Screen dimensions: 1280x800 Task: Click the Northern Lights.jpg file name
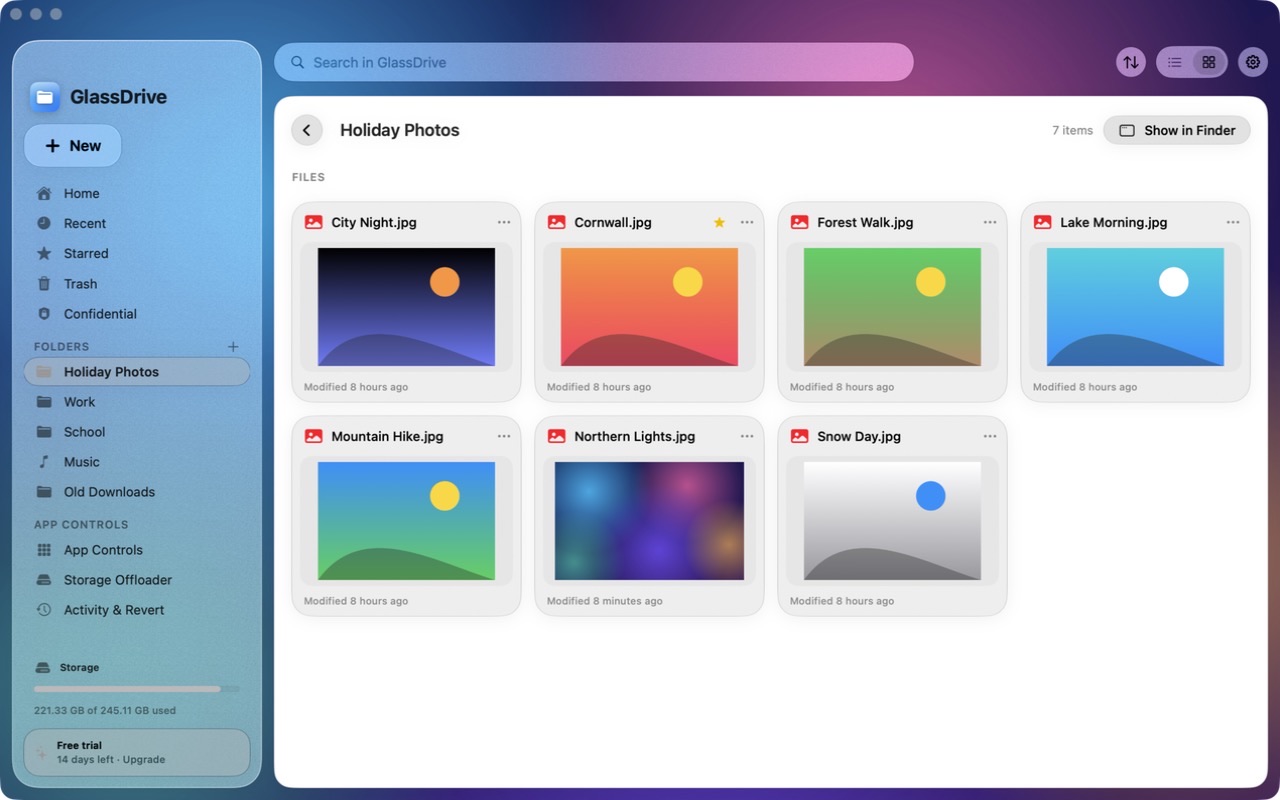pyautogui.click(x=634, y=437)
